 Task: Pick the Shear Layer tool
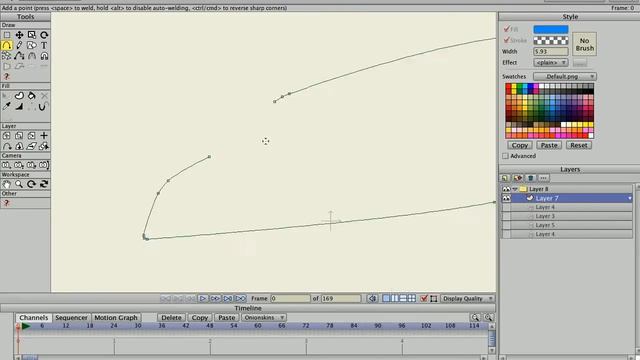[x=31, y=146]
